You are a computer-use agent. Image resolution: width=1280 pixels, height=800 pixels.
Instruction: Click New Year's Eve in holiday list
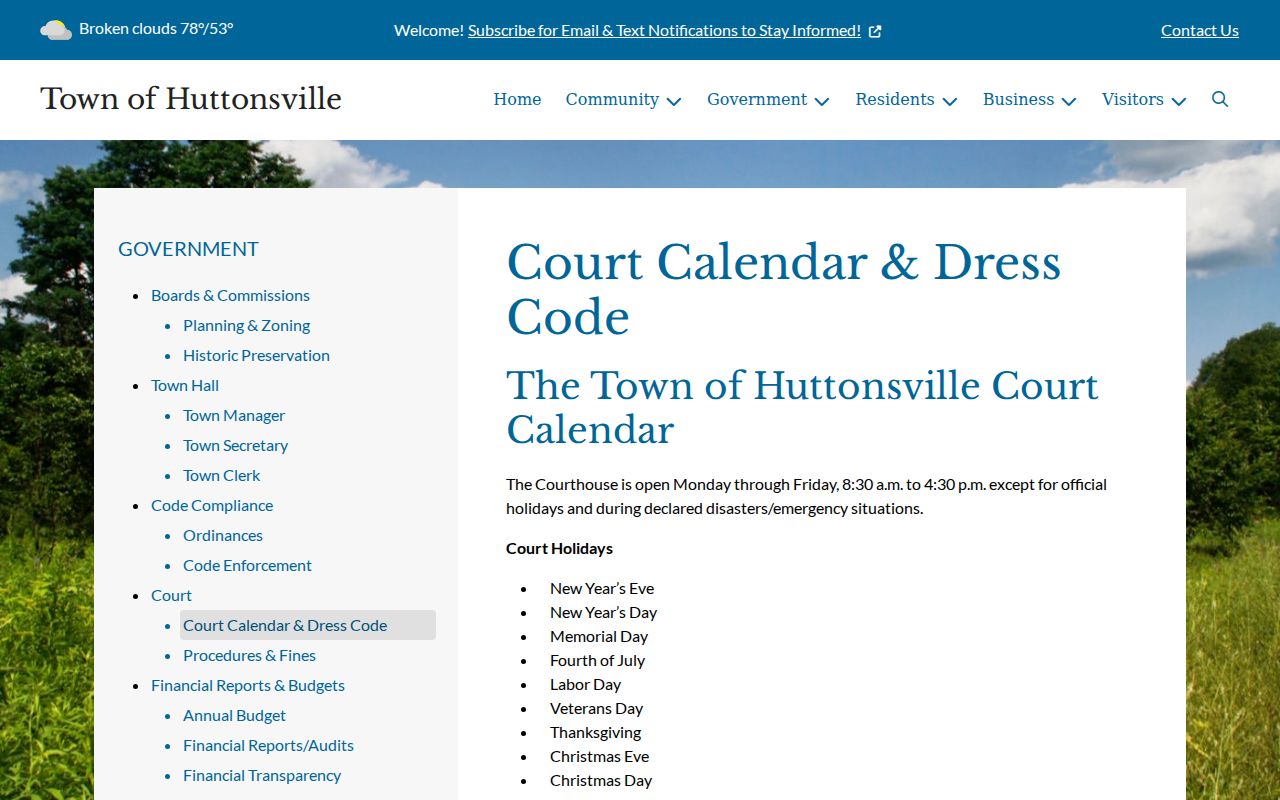coord(602,588)
